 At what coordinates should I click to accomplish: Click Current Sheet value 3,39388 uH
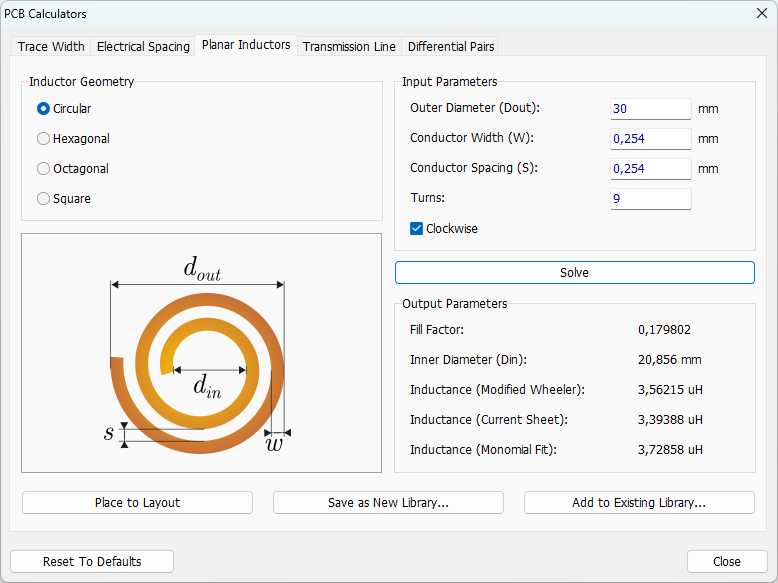670,420
